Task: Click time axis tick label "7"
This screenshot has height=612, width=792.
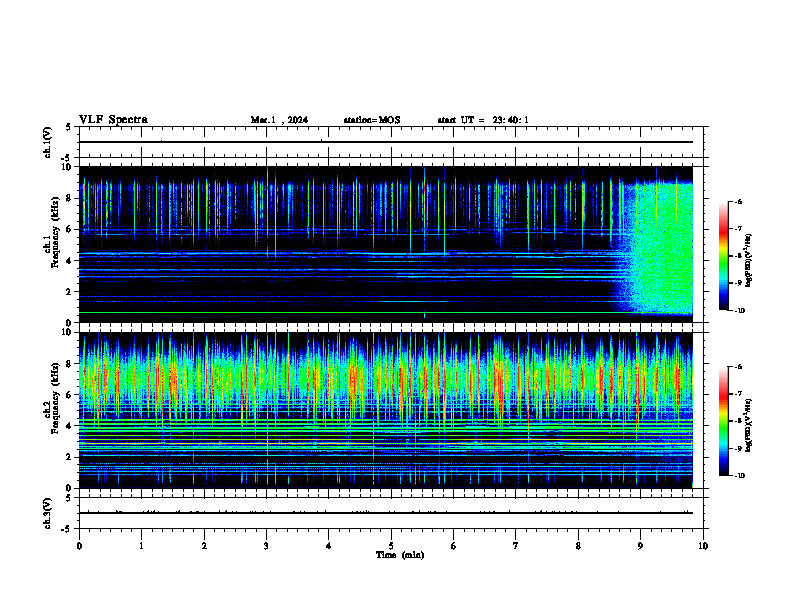Action: click(x=516, y=546)
